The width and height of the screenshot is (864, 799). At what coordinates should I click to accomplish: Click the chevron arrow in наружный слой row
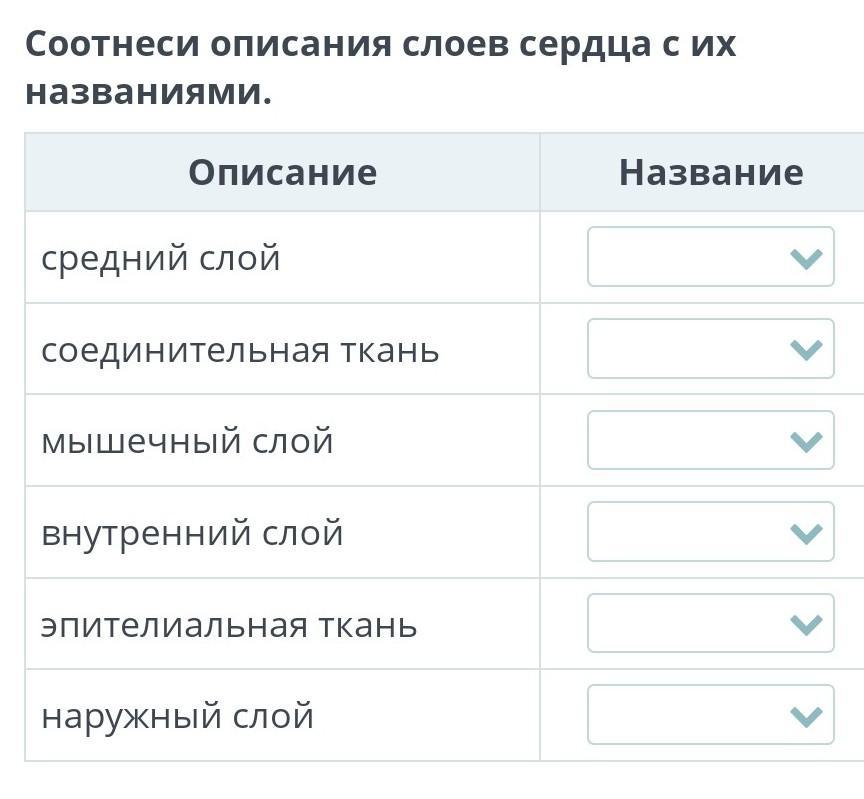(805, 716)
